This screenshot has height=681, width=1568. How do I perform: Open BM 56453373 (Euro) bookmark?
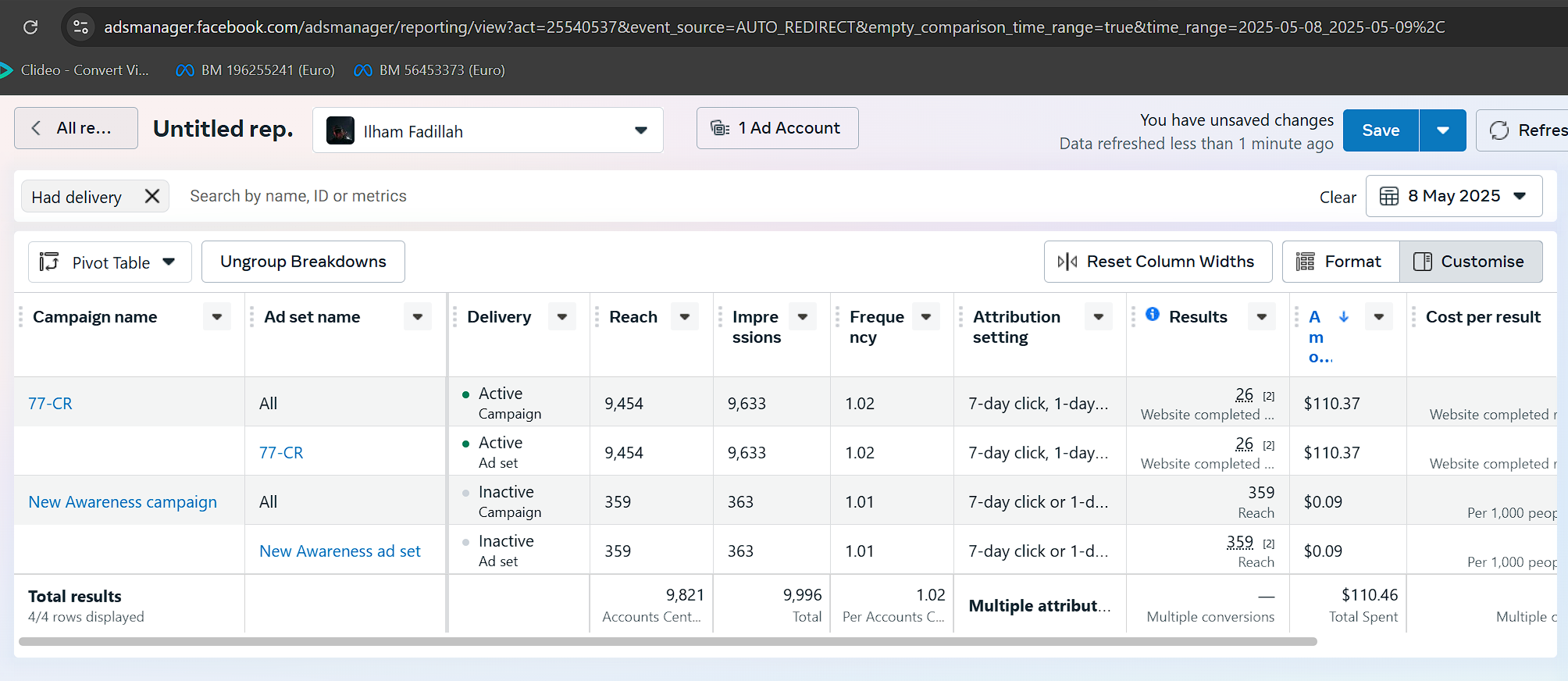tap(429, 70)
